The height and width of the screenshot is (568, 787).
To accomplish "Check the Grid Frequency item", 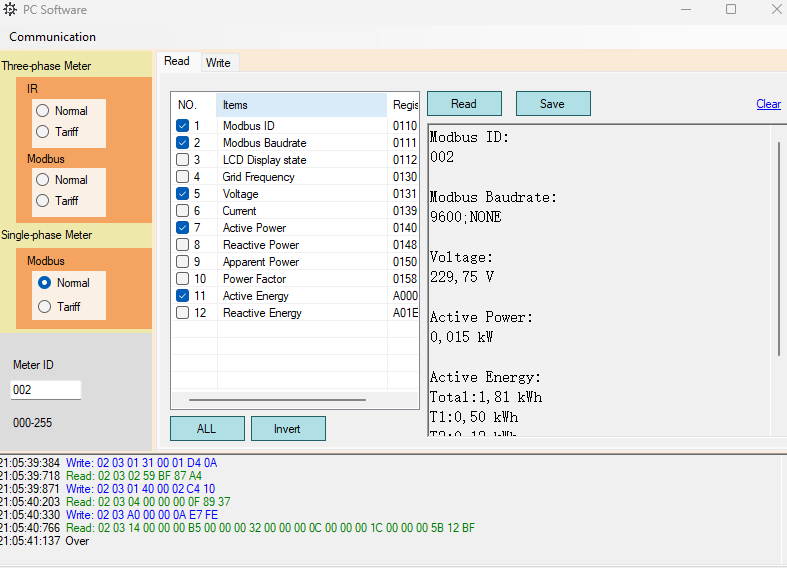I will [182, 177].
